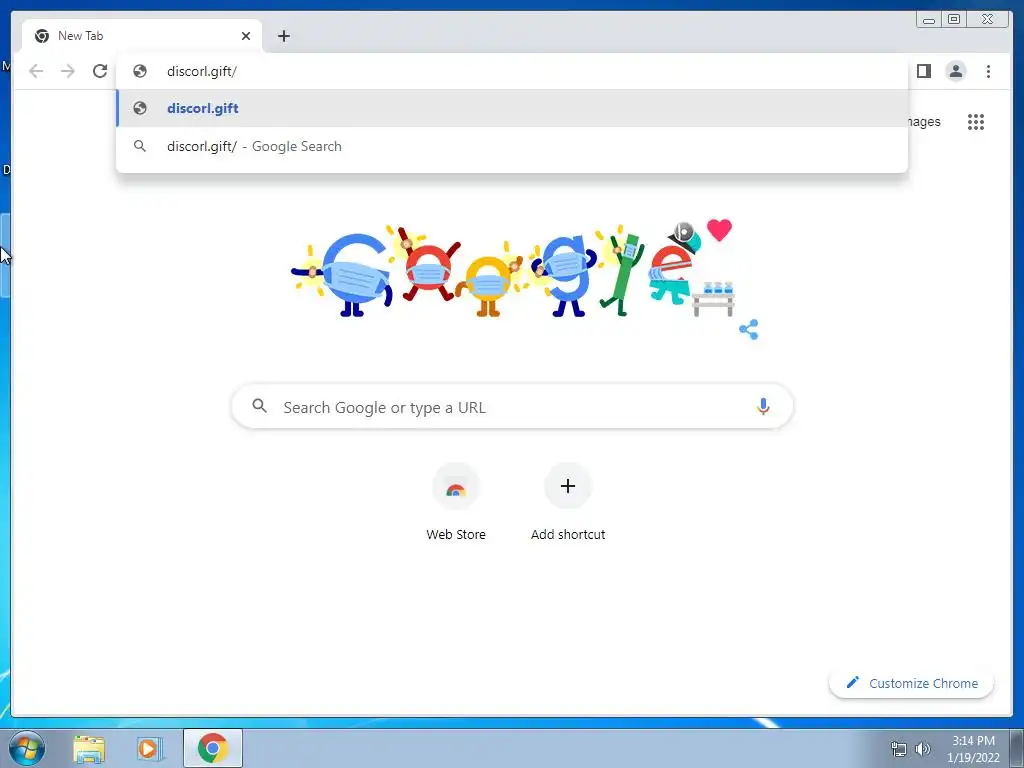Click the address bar text discorl.gift/
This screenshot has height=768, width=1024.
[202, 71]
